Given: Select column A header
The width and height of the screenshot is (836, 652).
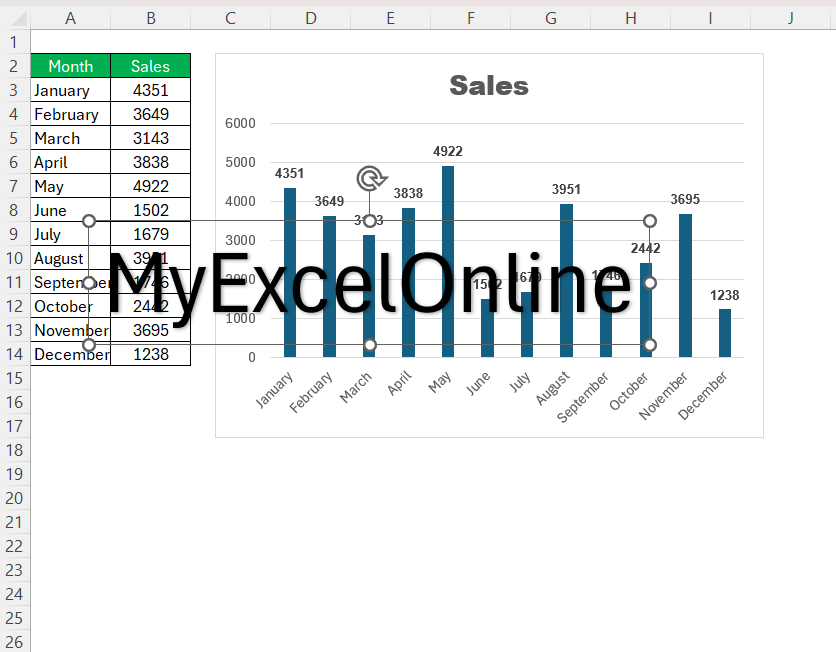Looking at the screenshot, I should 70,18.
